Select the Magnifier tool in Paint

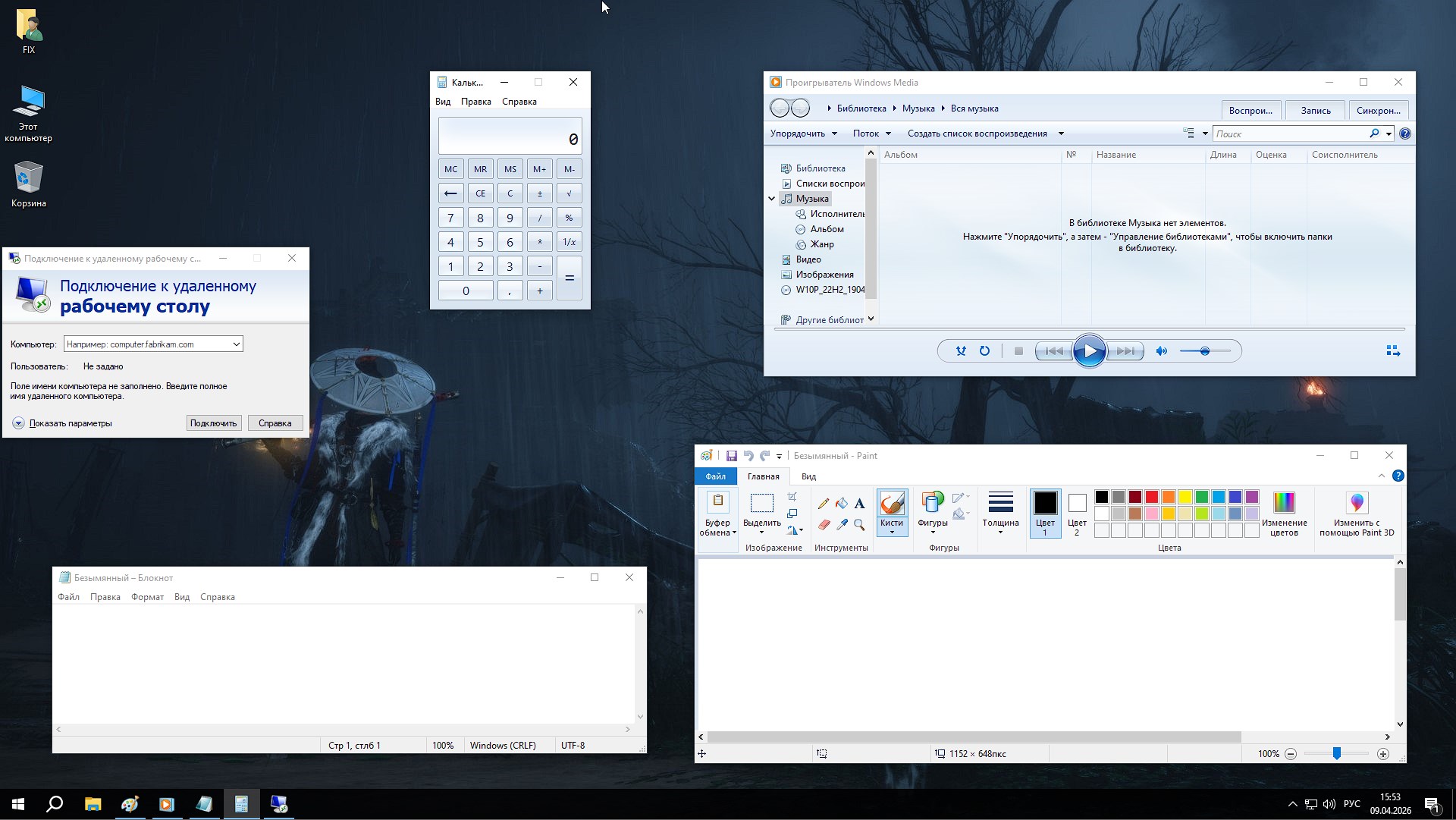tap(858, 523)
